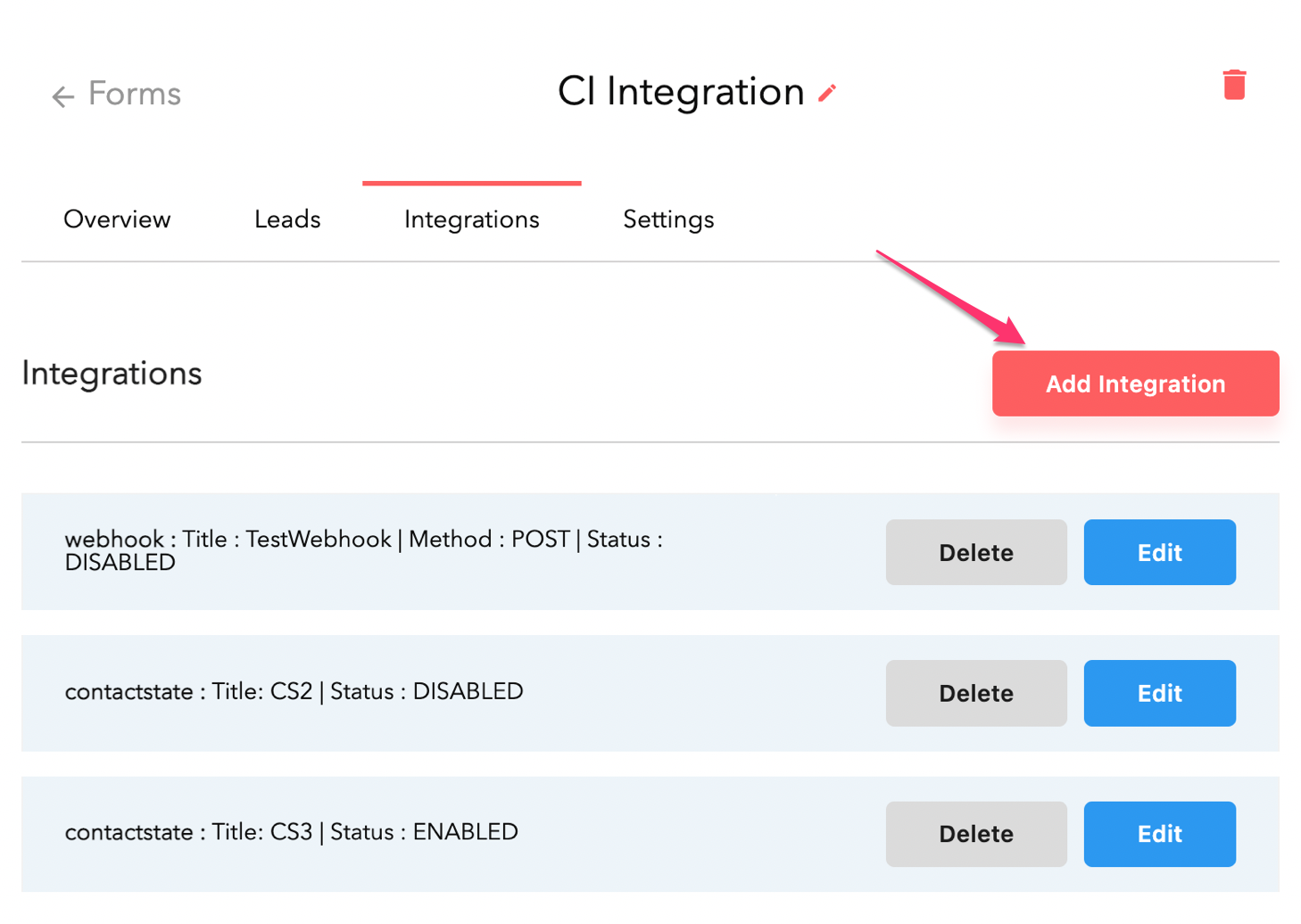1301x924 pixels.
Task: Click the pencil icon beside CI Integration
Action: [x=827, y=94]
